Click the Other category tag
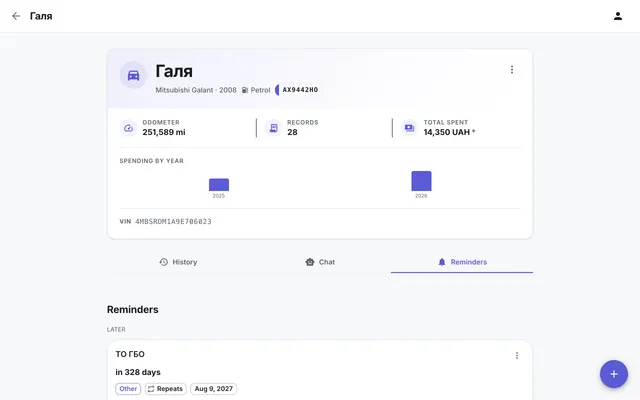Screen dimensions: 640x400 [128, 389]
